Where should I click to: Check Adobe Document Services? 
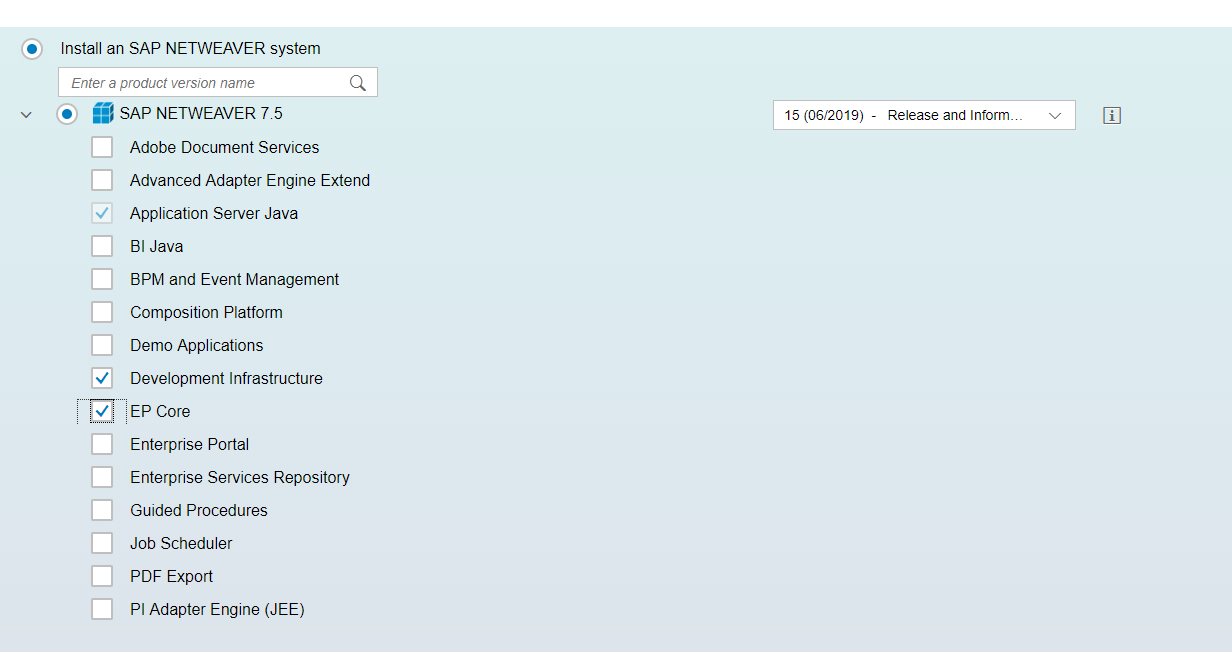102,147
